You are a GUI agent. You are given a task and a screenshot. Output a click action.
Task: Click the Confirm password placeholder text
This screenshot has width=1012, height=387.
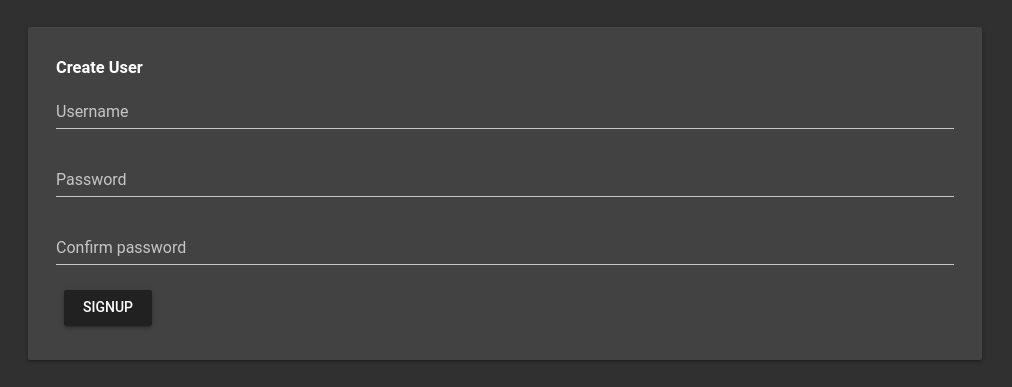[121, 248]
